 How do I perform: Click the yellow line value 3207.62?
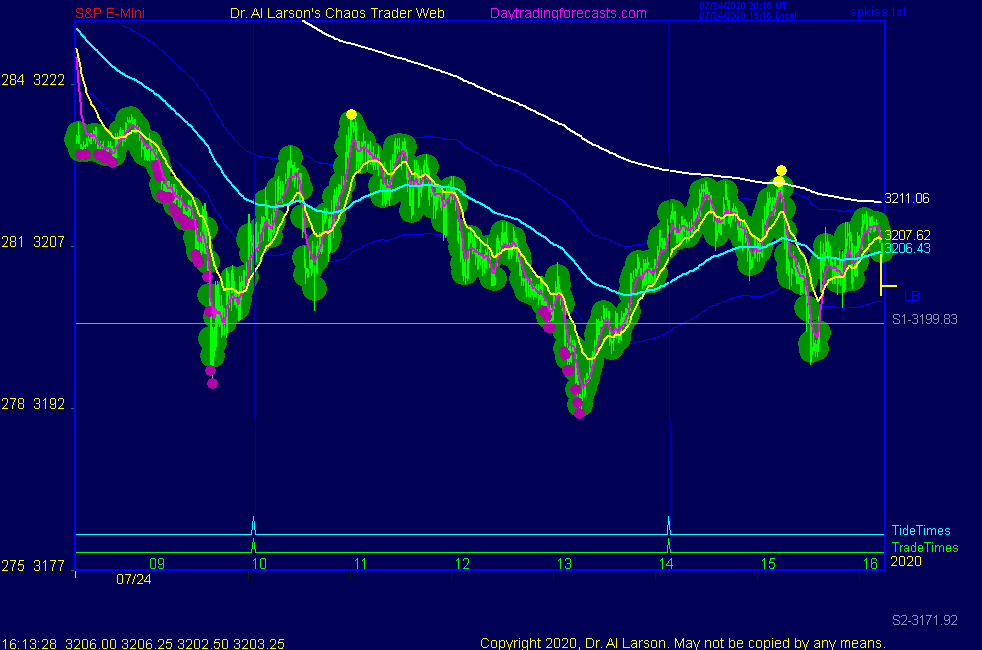coord(907,235)
